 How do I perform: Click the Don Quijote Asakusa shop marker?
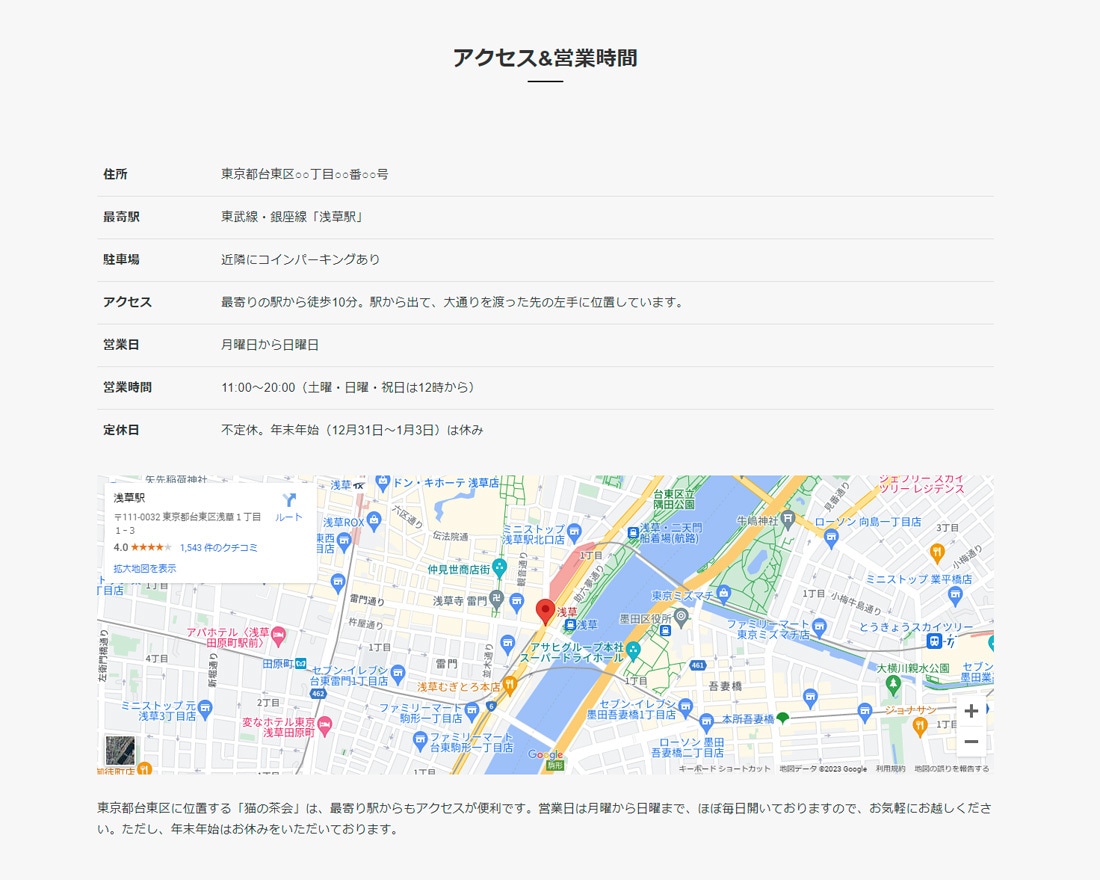pyautogui.click(x=382, y=483)
